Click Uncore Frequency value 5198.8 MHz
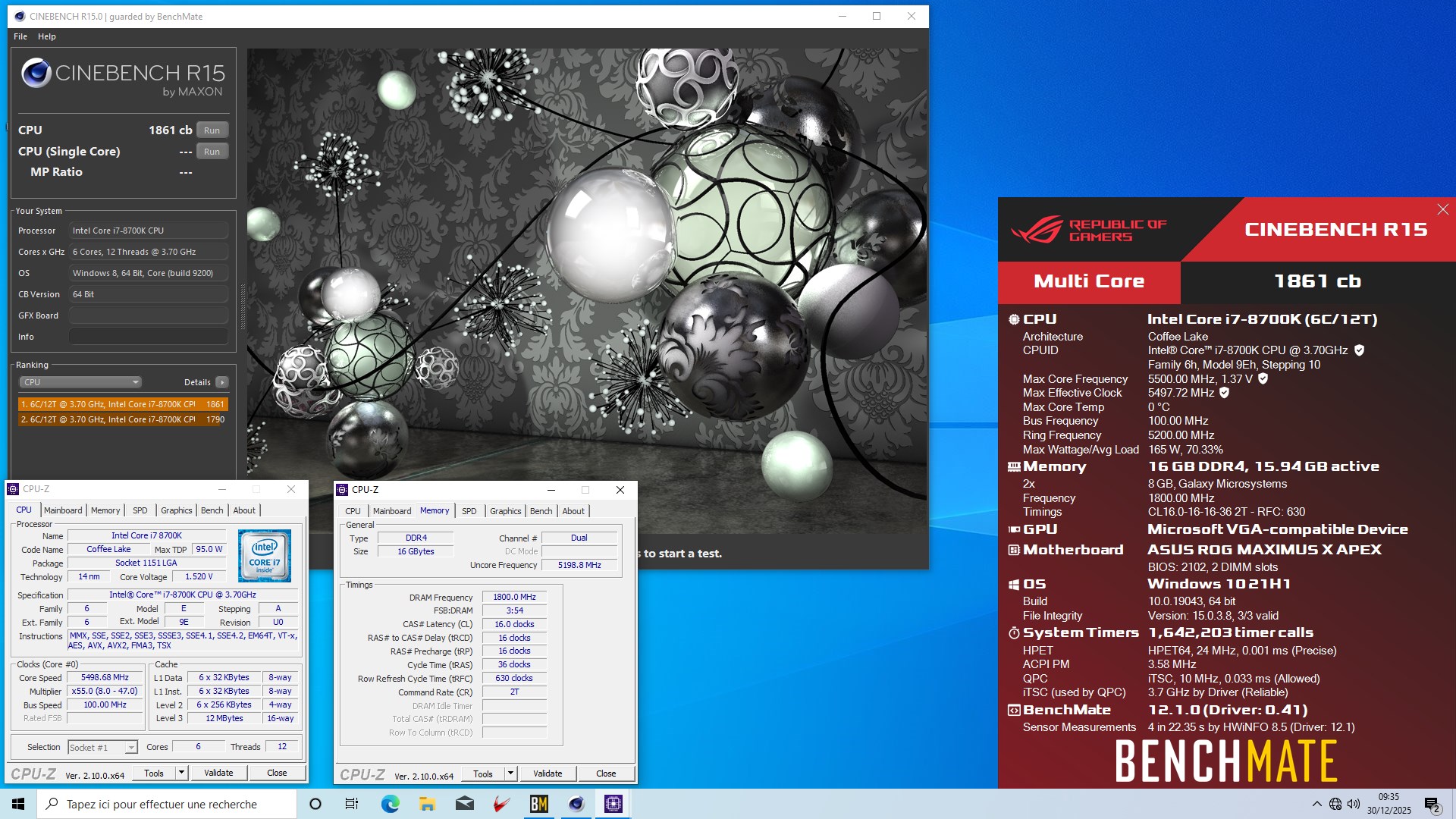 579,565
